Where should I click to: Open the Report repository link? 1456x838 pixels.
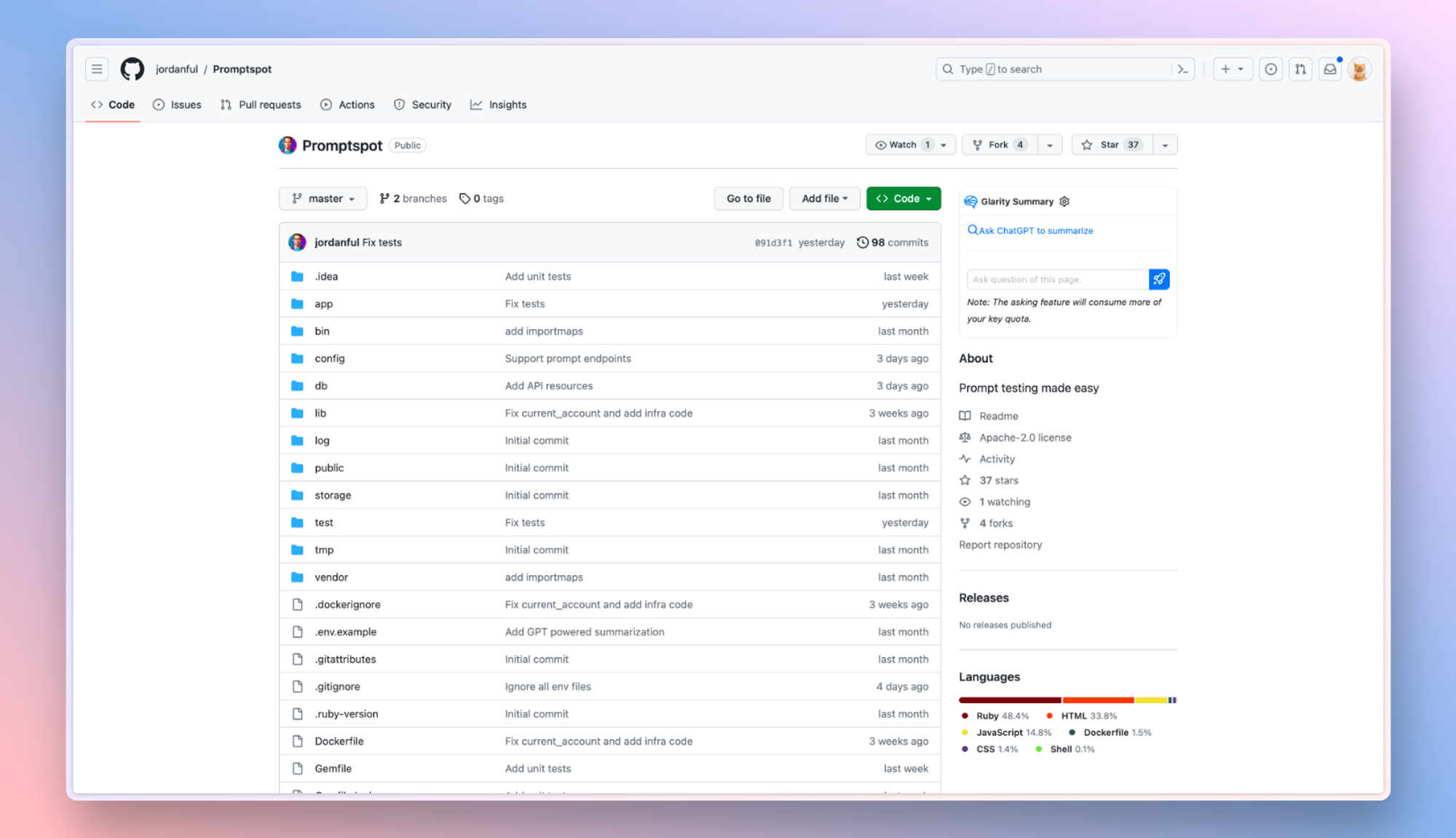coord(1000,545)
